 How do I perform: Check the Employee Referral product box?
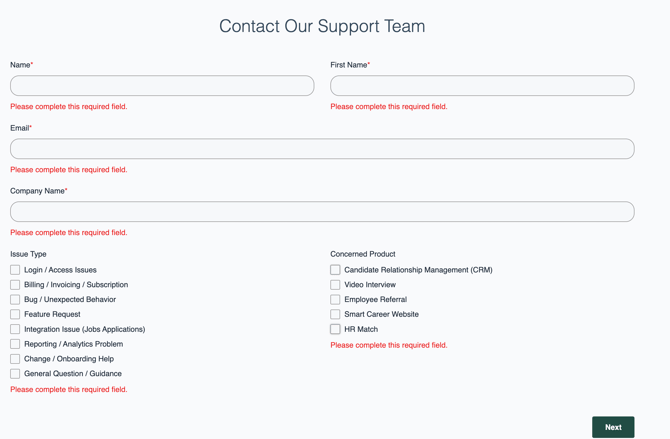tap(335, 299)
